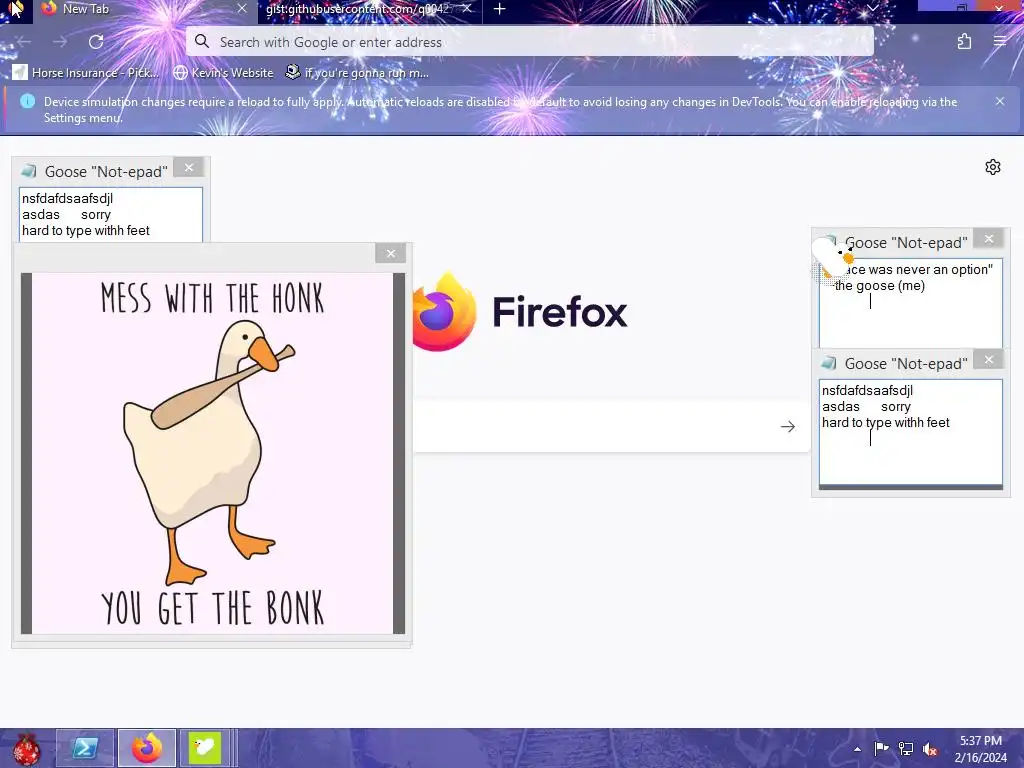The image size is (1024, 768).
Task: Open new tab page settings gear
Action: pyautogui.click(x=993, y=167)
